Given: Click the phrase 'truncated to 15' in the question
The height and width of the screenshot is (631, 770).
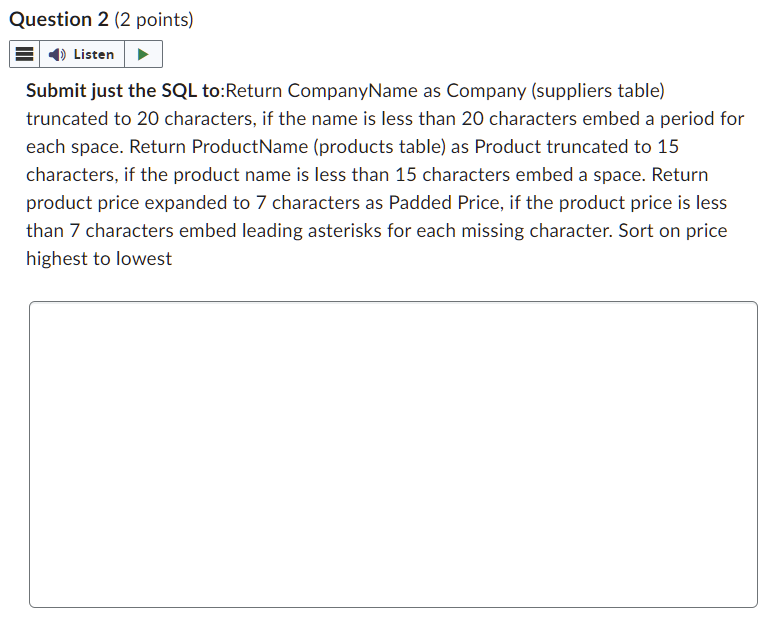Looking at the screenshot, I should 612,147.
